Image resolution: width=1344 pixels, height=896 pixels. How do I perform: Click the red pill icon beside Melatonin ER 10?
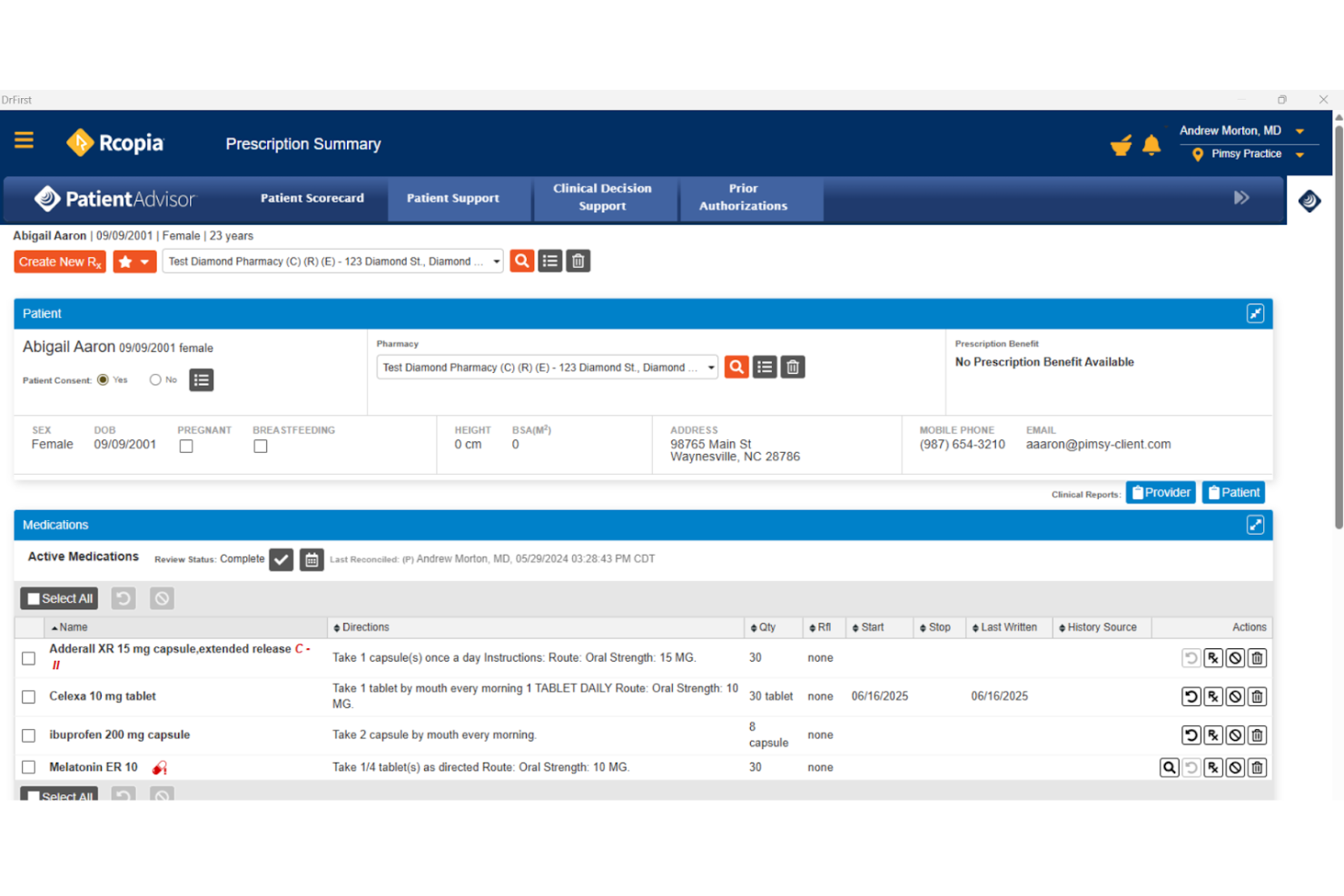pyautogui.click(x=160, y=768)
